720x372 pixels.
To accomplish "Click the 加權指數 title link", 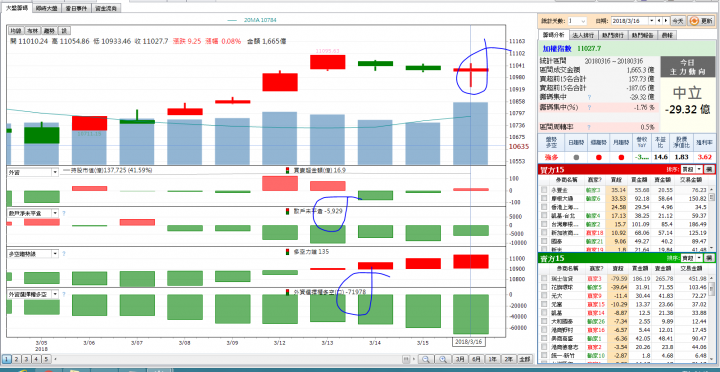I will point(557,48).
